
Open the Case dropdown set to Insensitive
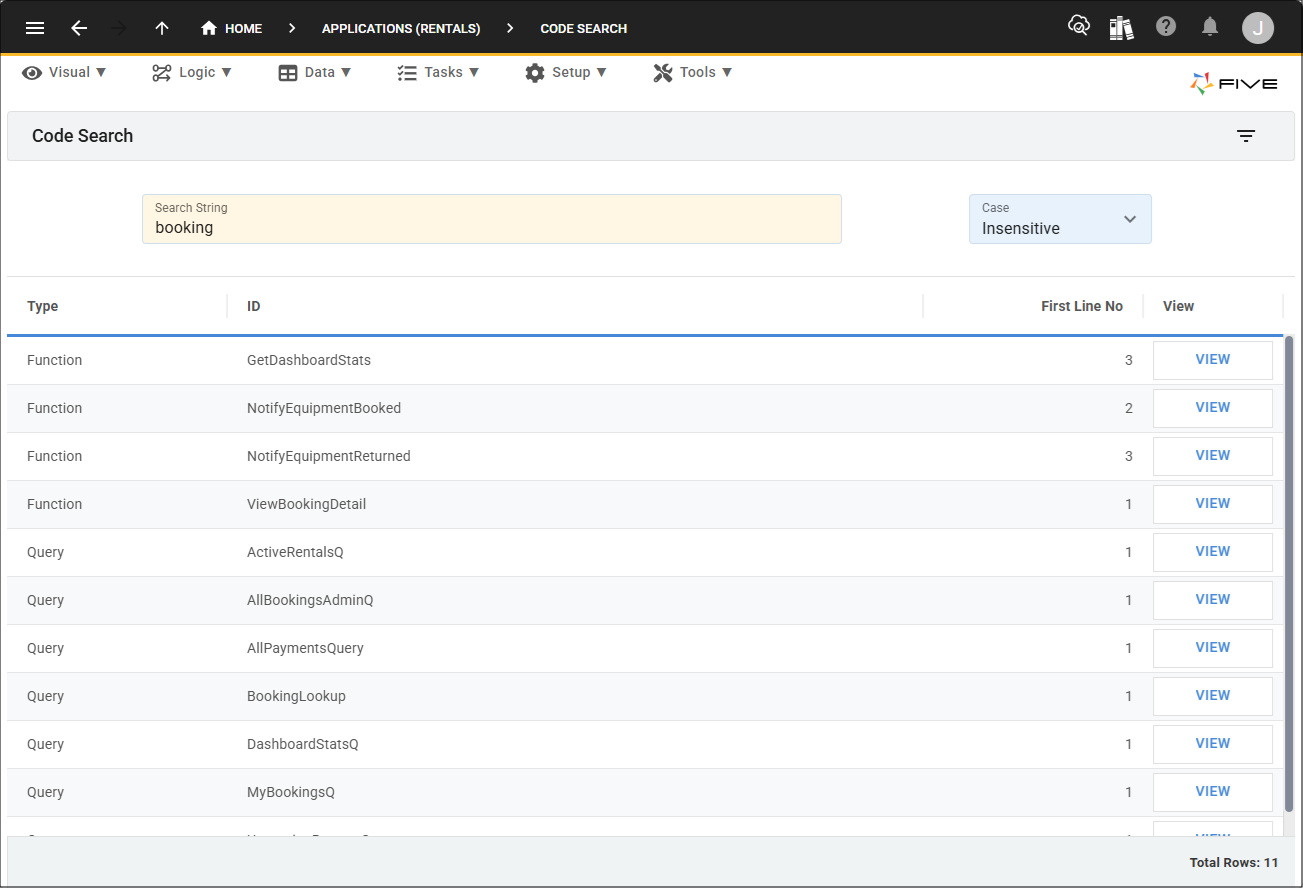point(1060,219)
